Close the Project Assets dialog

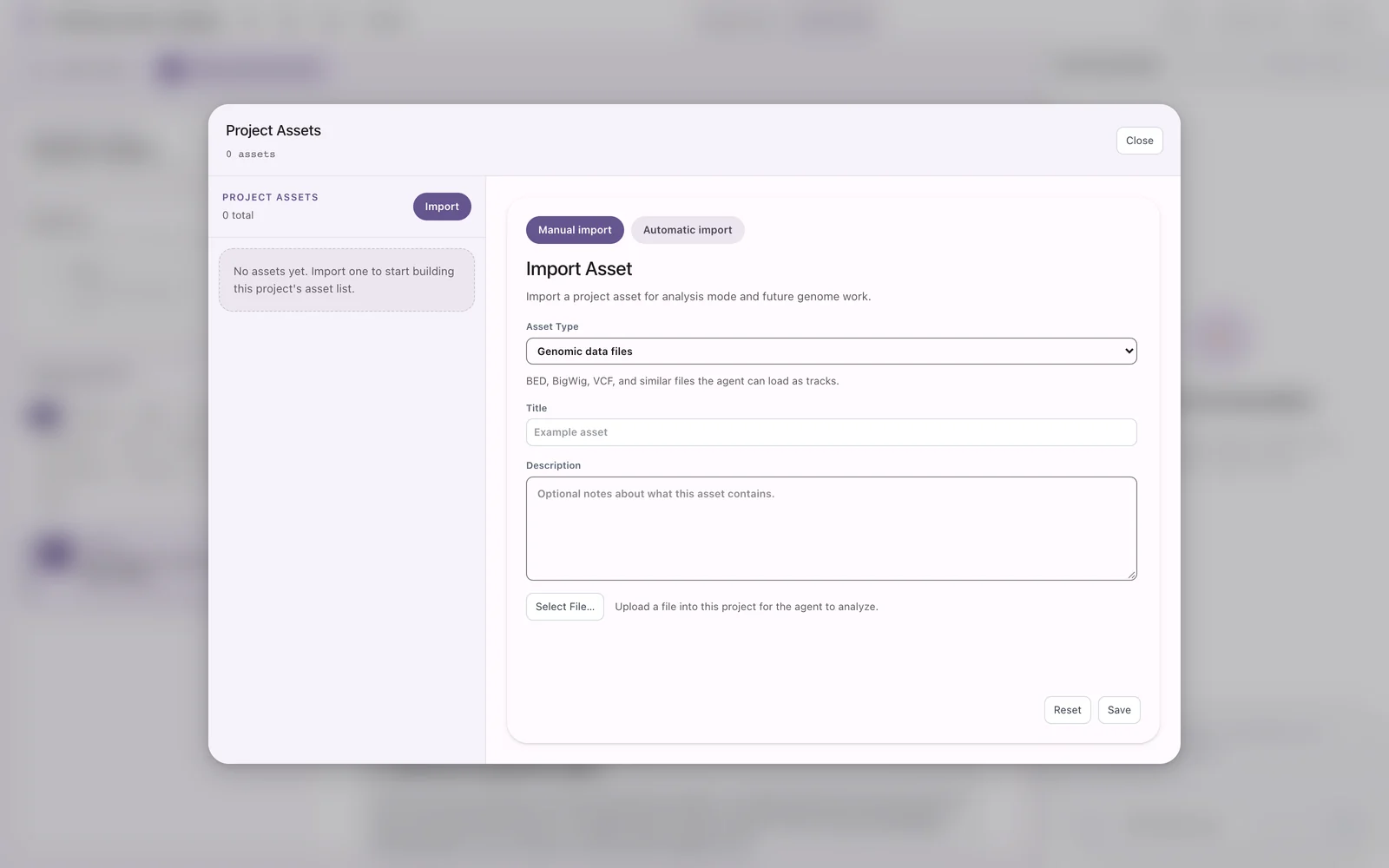click(x=1139, y=141)
